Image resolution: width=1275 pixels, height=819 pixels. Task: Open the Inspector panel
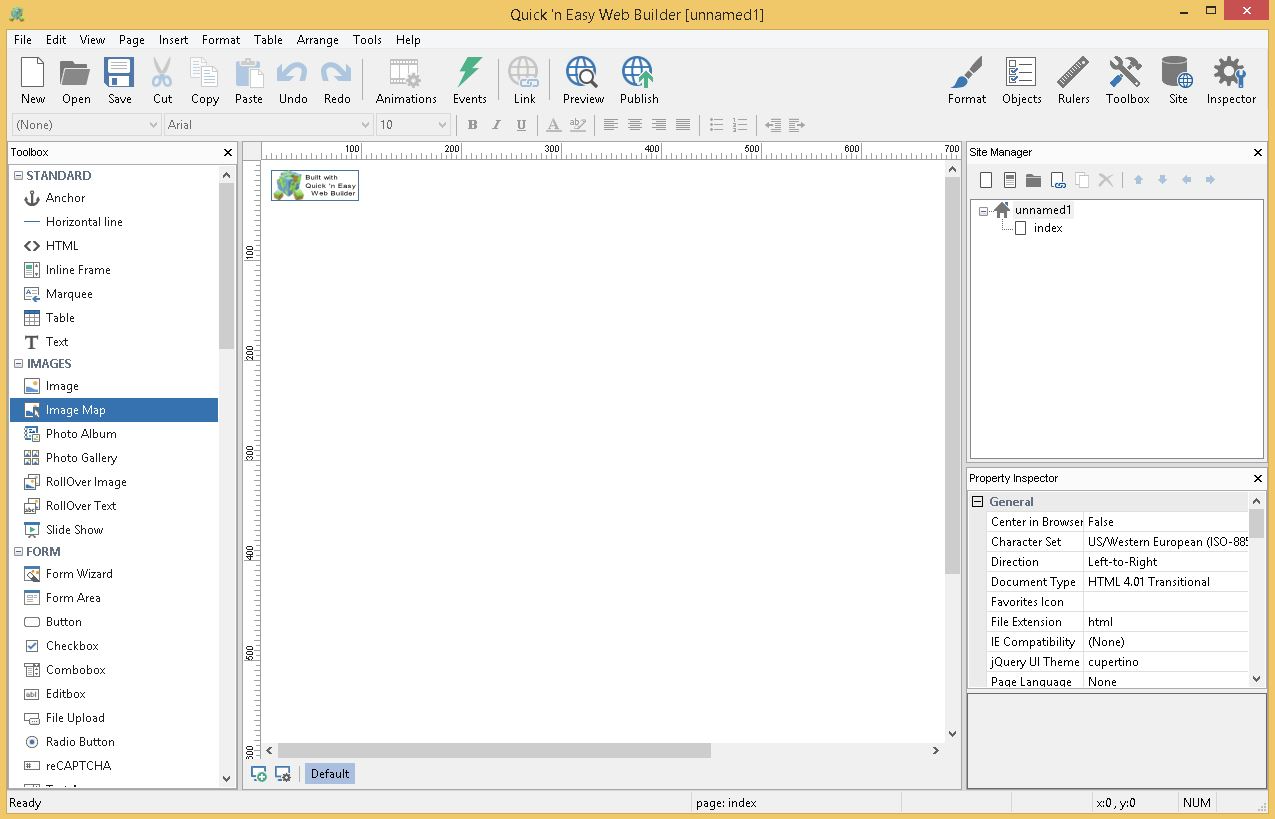tap(1230, 80)
